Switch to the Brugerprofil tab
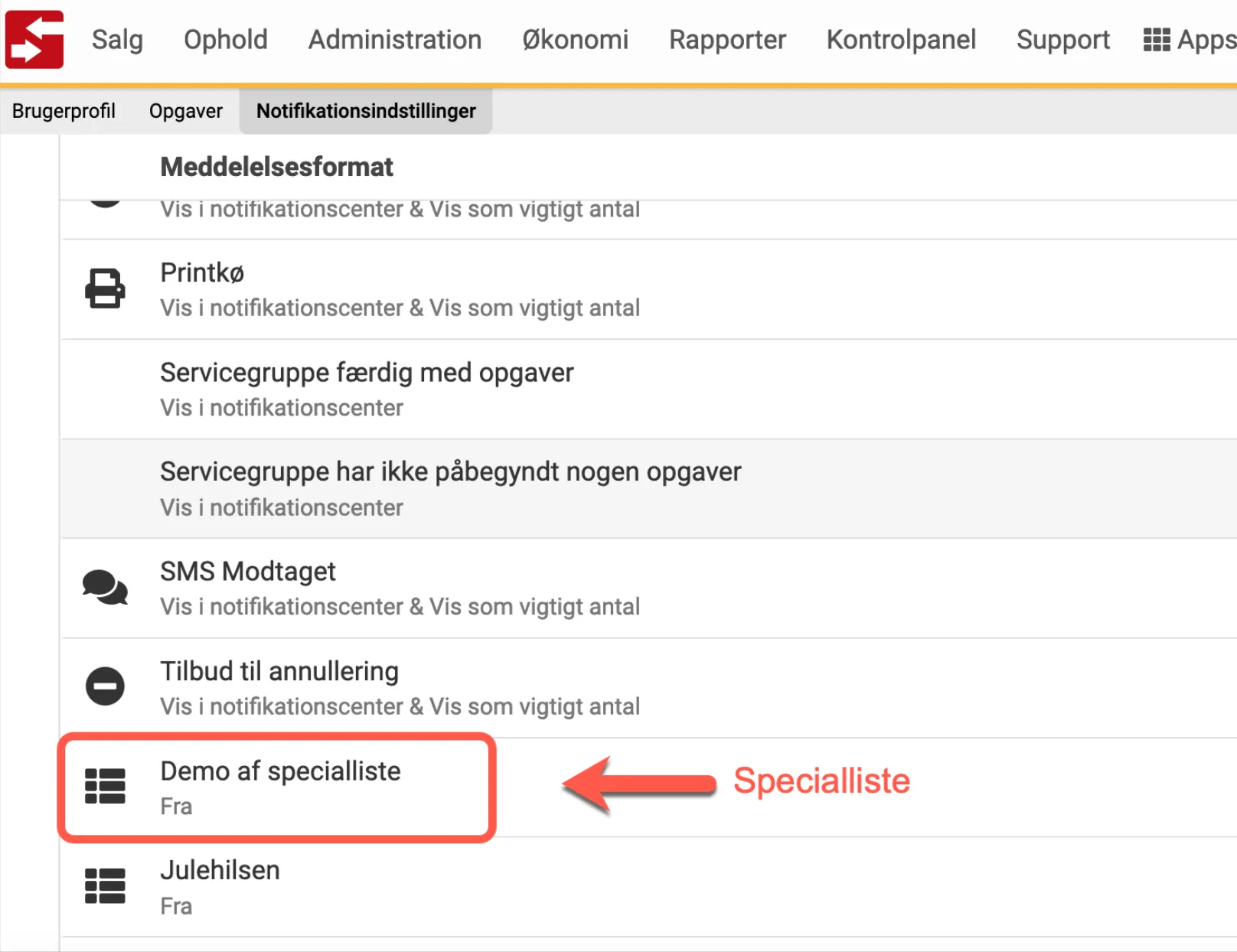 point(64,111)
